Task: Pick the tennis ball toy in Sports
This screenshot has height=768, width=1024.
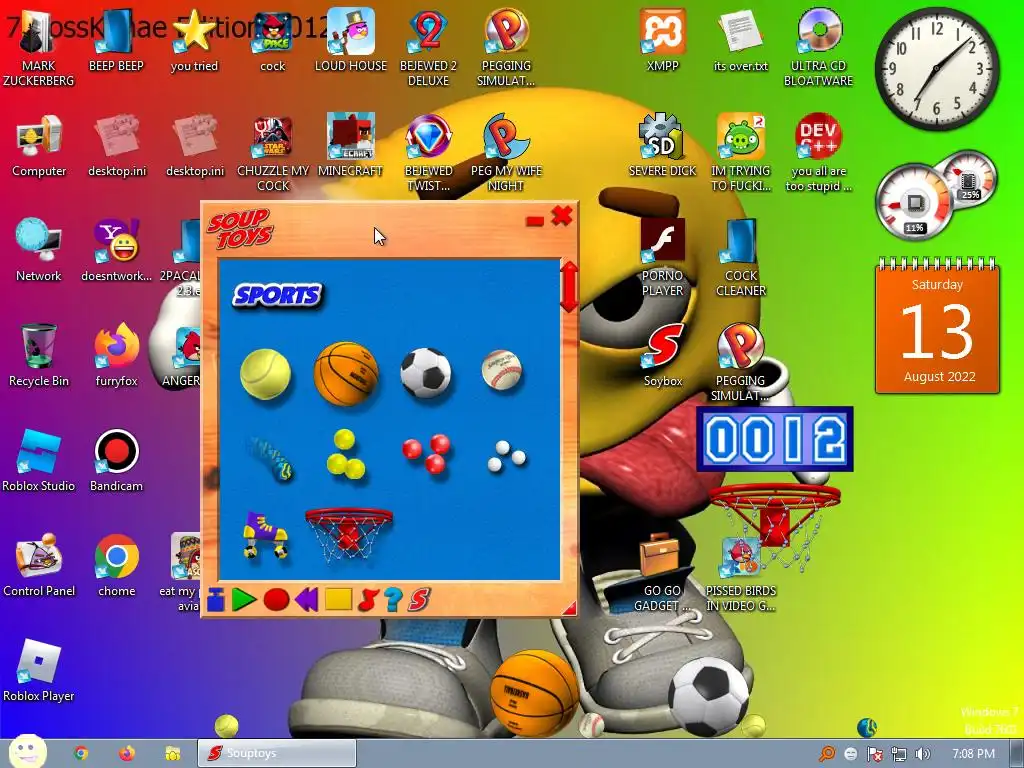Action: tap(265, 374)
